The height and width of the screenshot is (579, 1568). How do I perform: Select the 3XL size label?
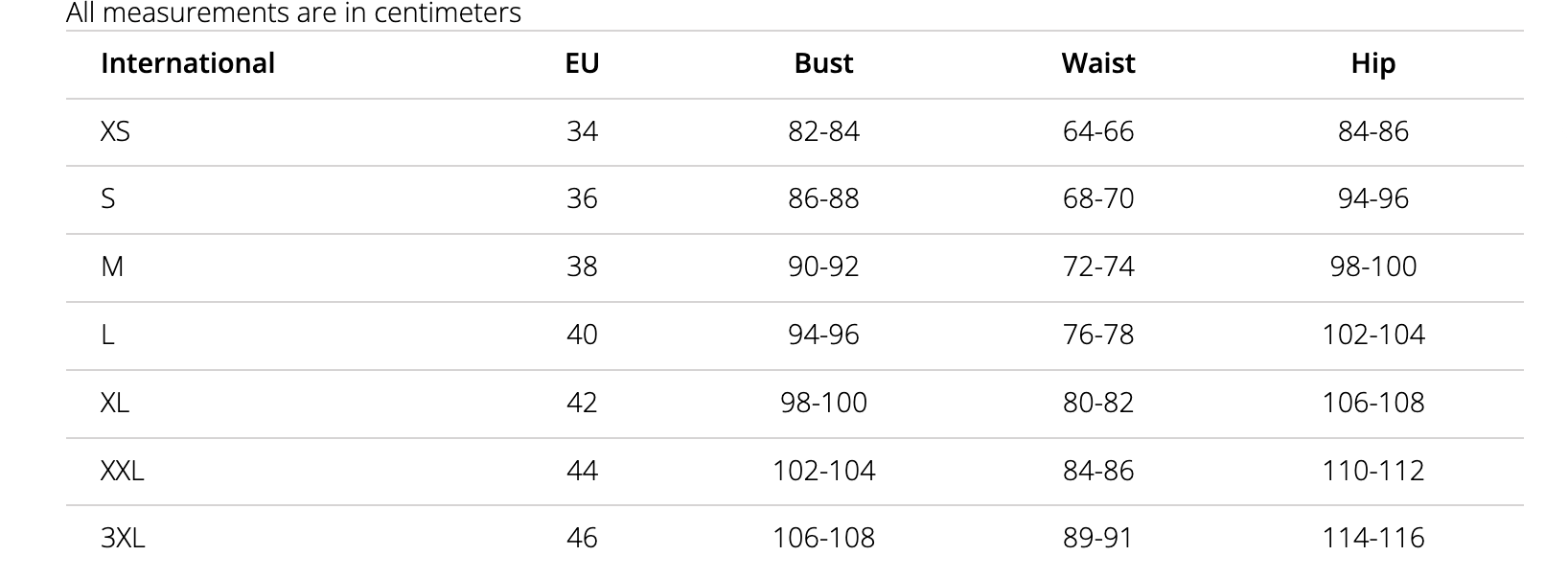coord(123,538)
